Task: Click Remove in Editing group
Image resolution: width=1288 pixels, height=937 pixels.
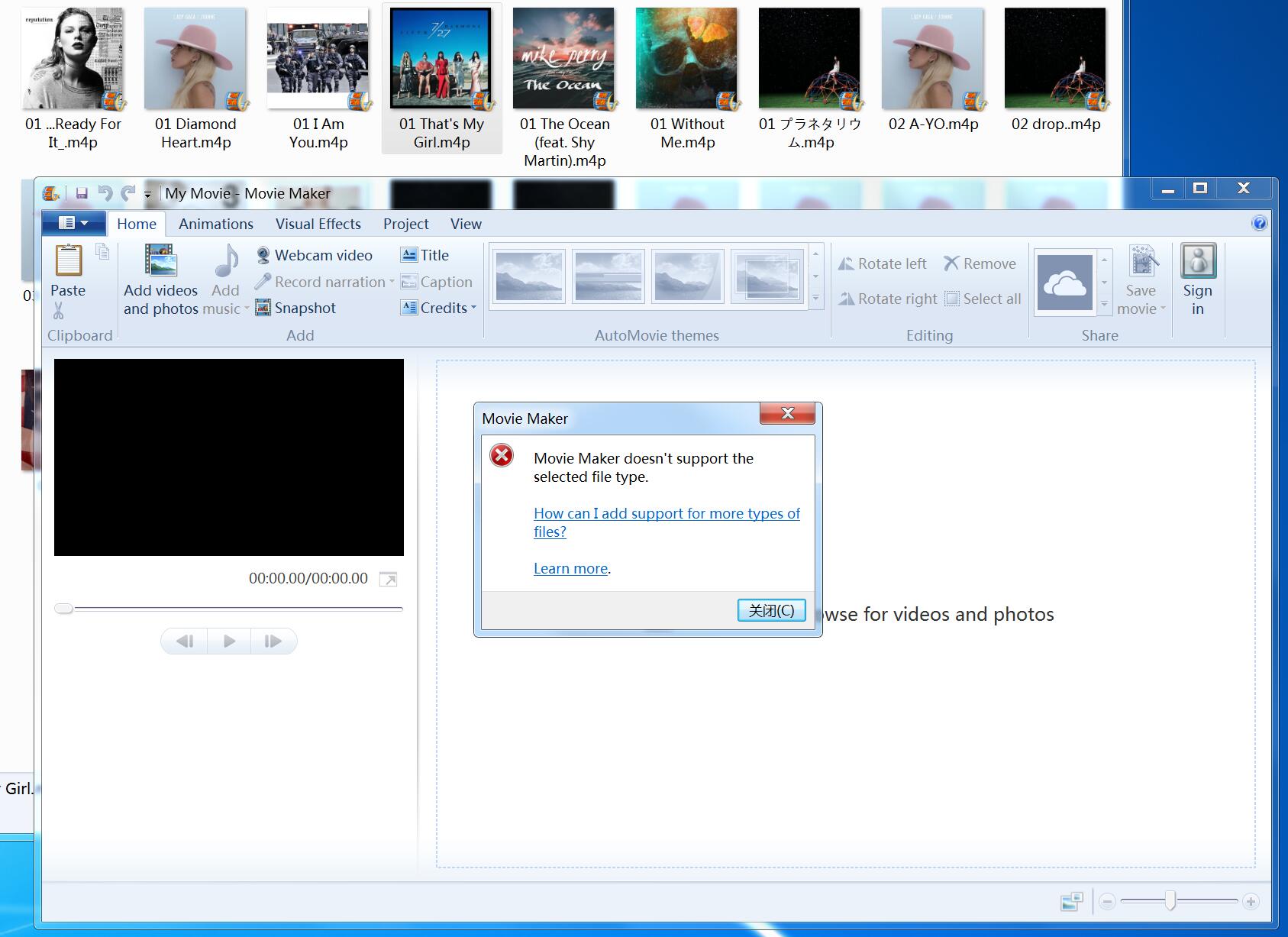Action: (980, 263)
